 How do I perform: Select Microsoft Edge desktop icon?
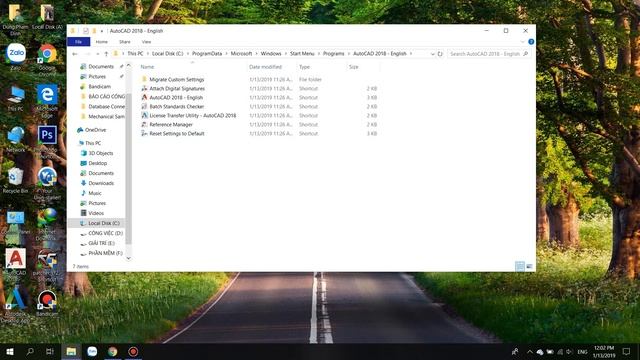coord(47,100)
